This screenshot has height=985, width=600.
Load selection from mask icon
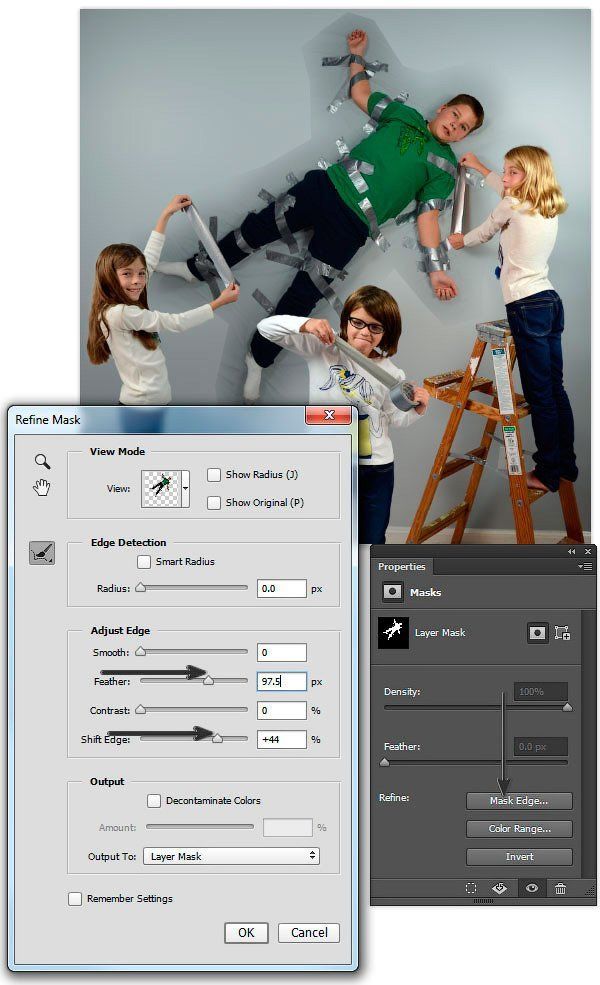[471, 888]
